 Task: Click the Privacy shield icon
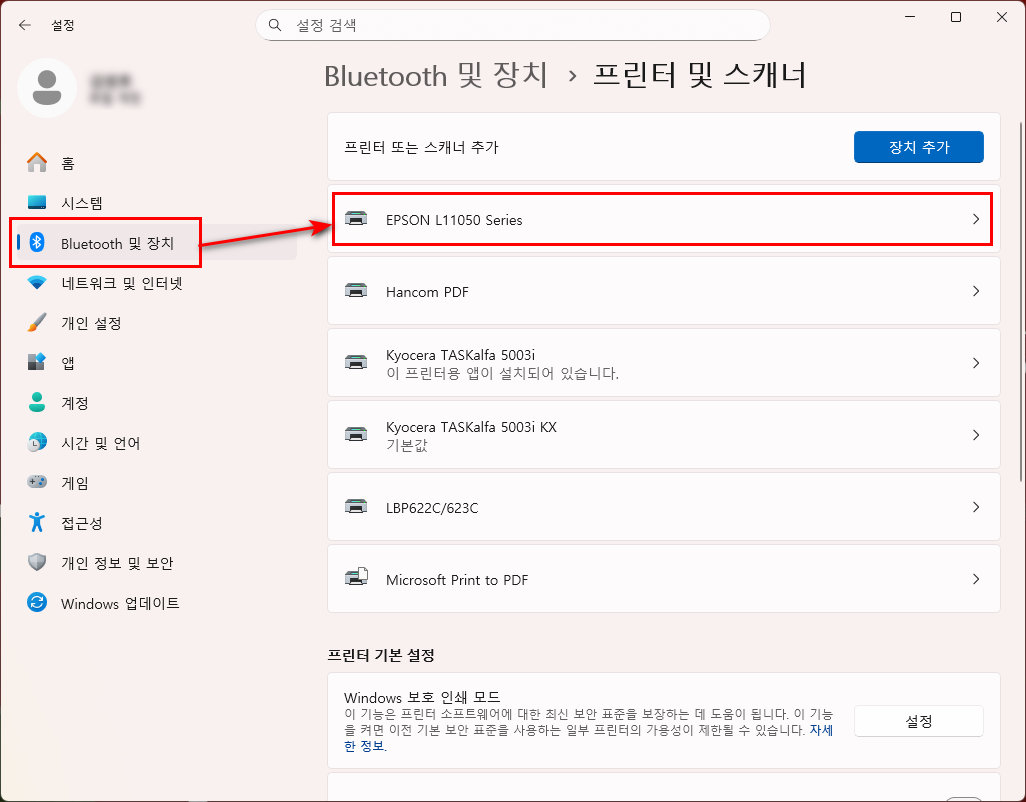pos(37,562)
